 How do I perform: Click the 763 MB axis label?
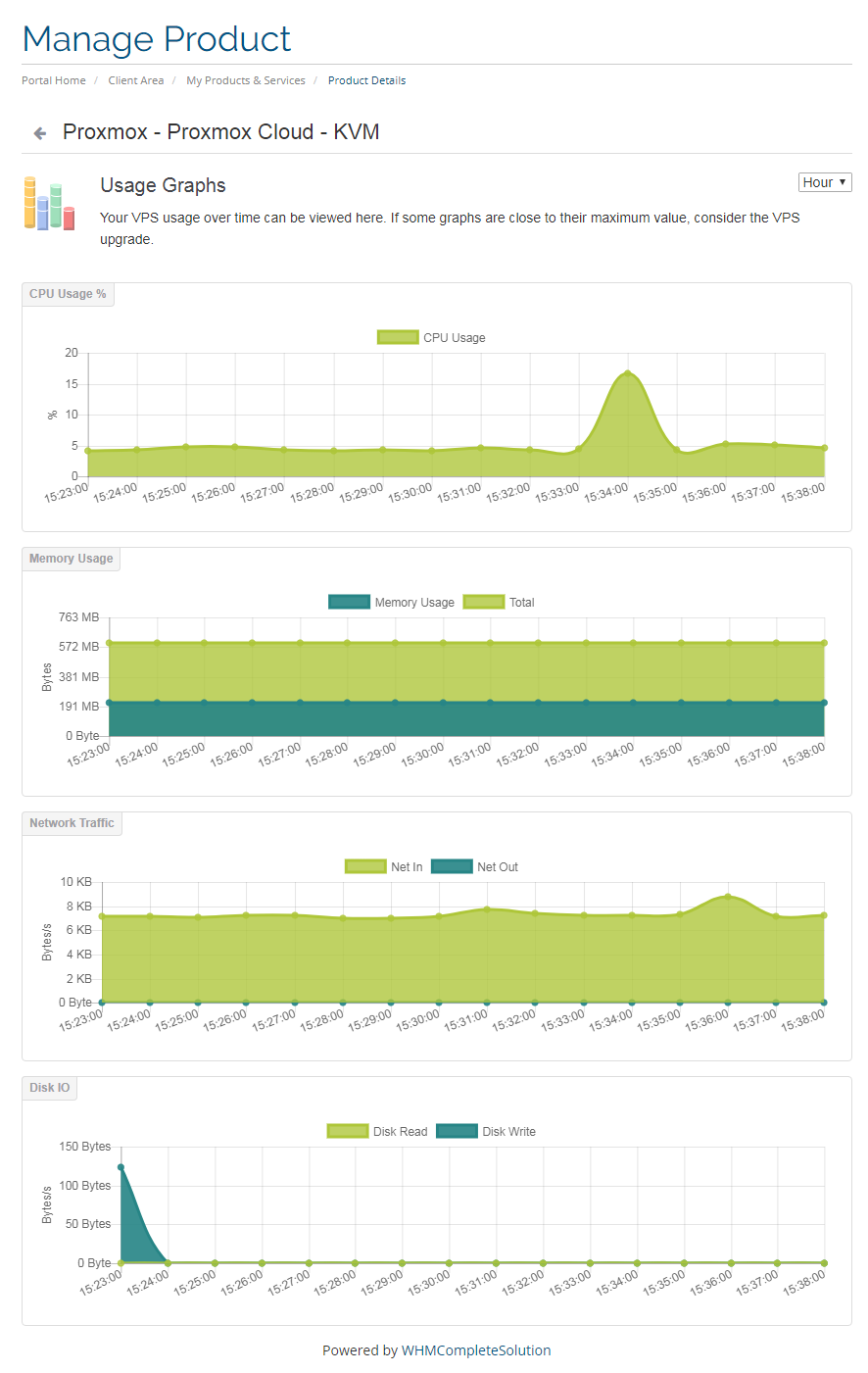point(78,617)
